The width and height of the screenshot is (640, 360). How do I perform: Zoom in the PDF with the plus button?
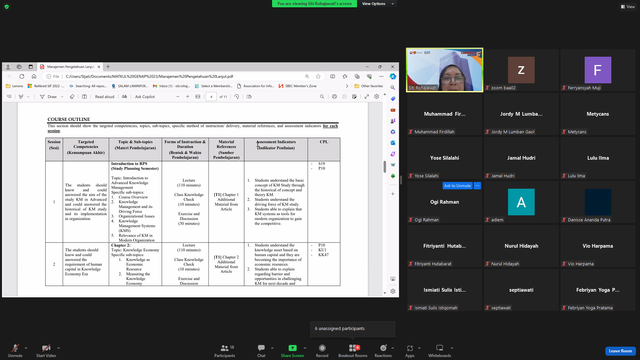(187, 97)
